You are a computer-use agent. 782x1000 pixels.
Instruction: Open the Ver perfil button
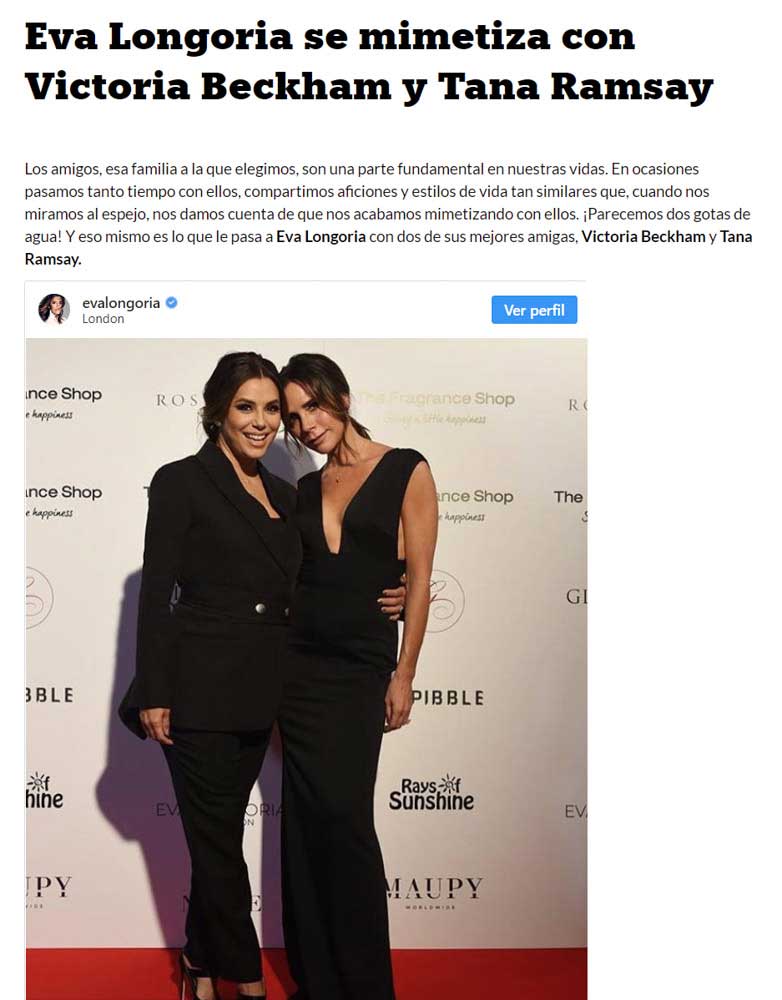534,310
